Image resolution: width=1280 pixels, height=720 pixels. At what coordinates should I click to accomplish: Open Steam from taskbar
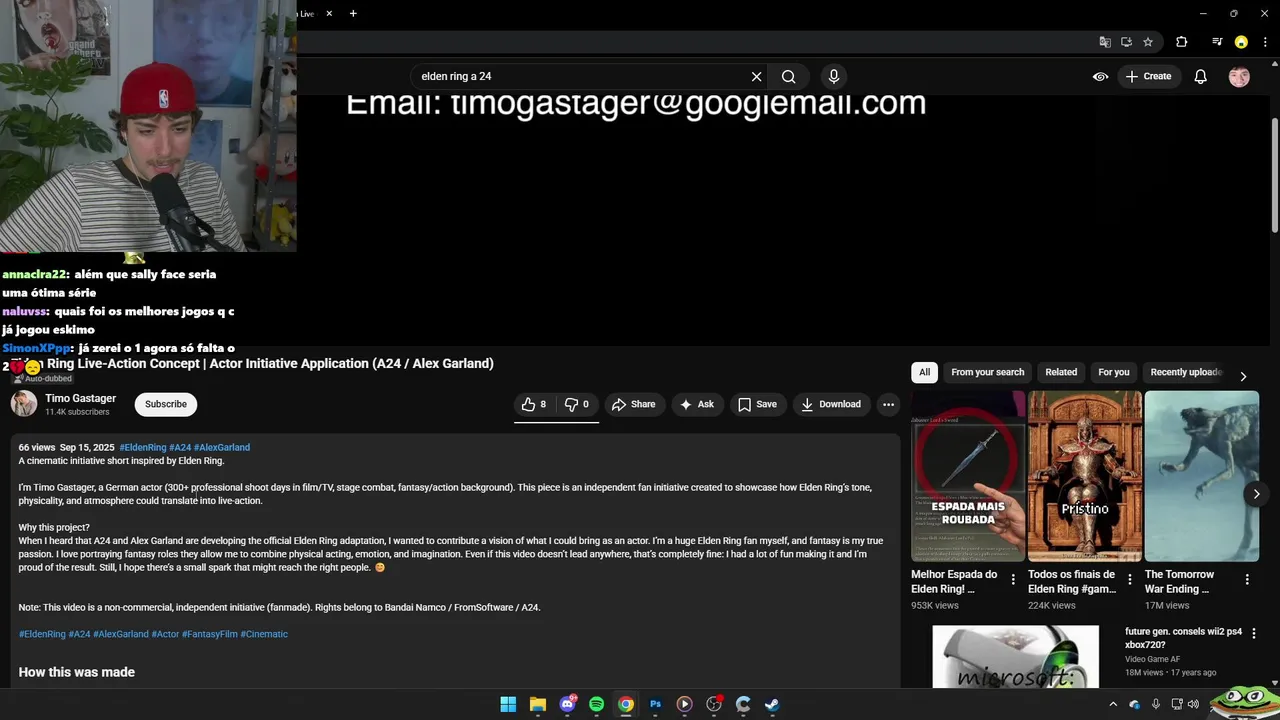772,704
